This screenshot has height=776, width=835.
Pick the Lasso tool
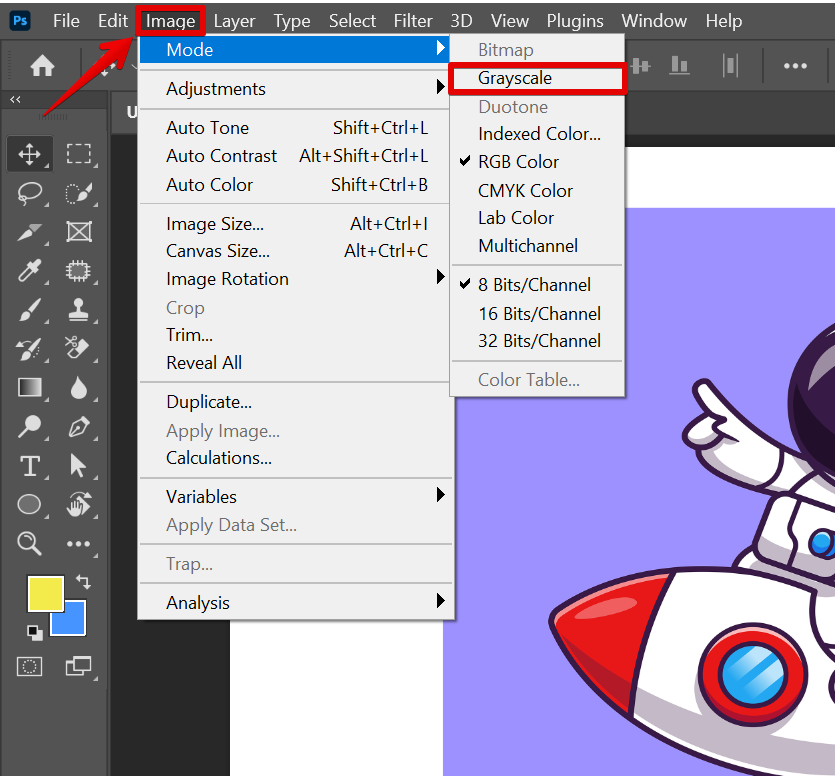pos(30,193)
